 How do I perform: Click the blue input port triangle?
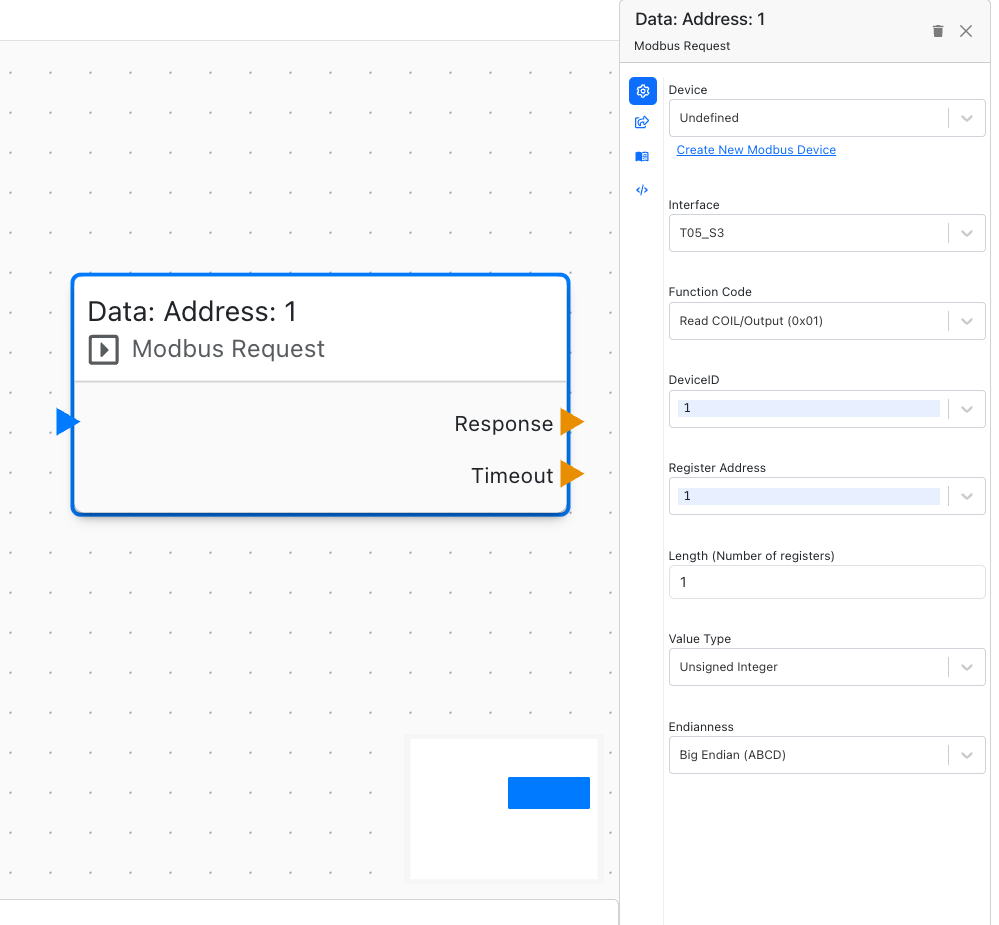tap(67, 422)
